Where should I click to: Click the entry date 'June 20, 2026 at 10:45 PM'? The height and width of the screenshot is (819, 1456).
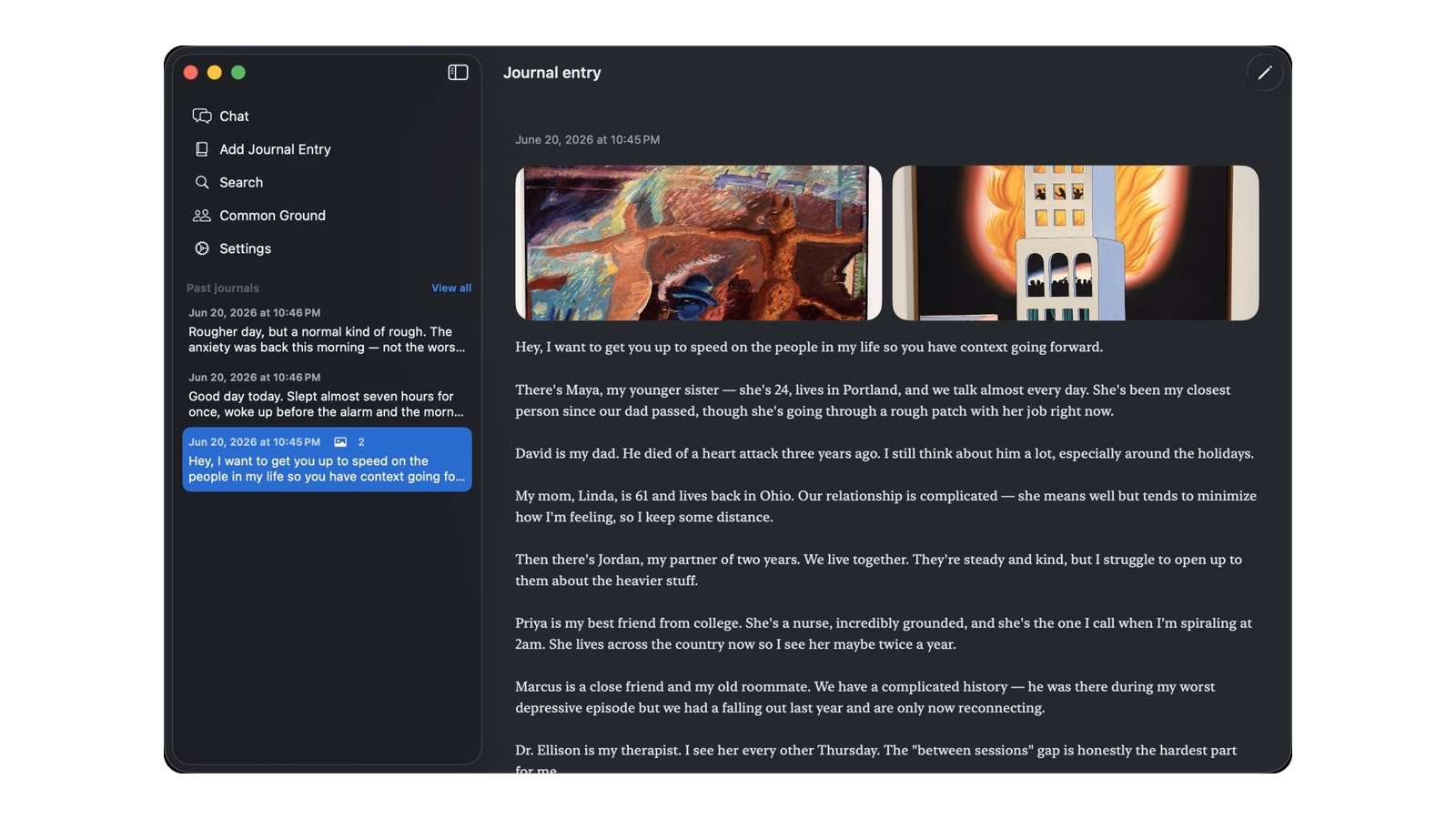click(x=588, y=139)
